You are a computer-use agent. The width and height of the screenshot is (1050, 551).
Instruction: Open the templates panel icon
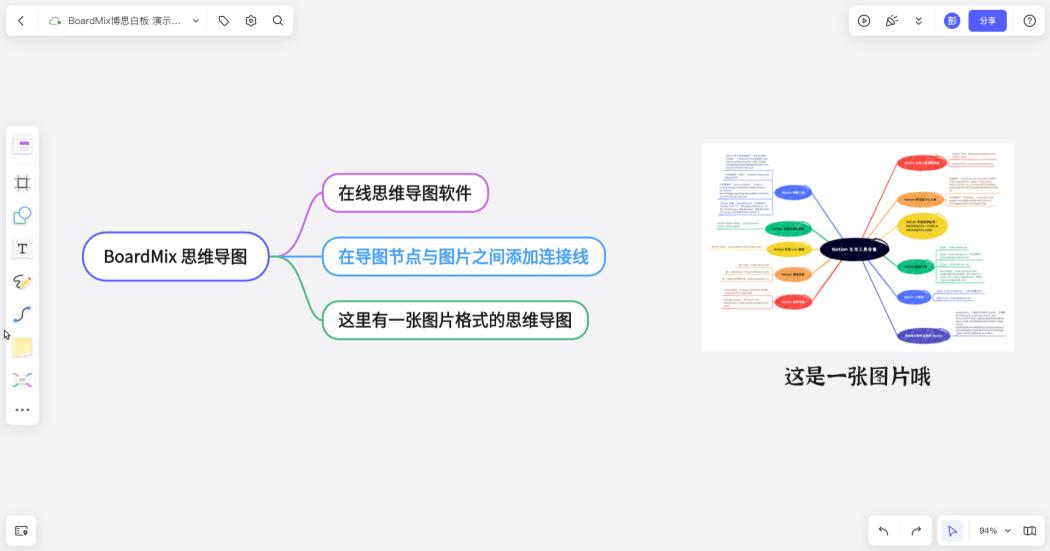point(22,146)
